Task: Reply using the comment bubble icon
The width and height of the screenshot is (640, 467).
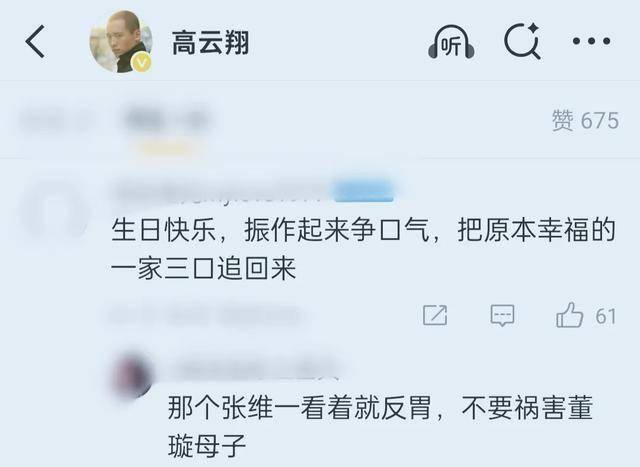Action: coord(502,315)
